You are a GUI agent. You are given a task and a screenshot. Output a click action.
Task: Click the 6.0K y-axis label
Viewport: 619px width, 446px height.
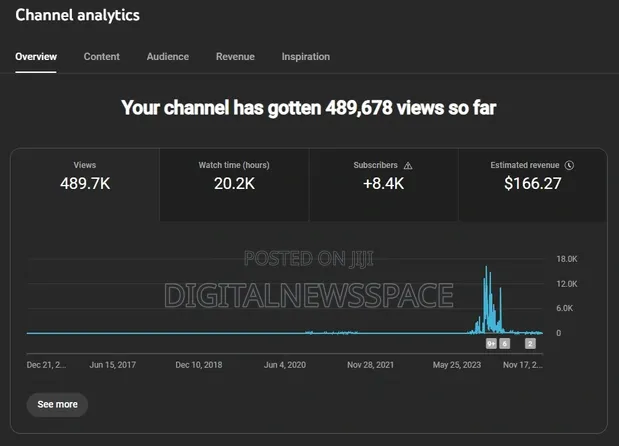[x=565, y=308]
